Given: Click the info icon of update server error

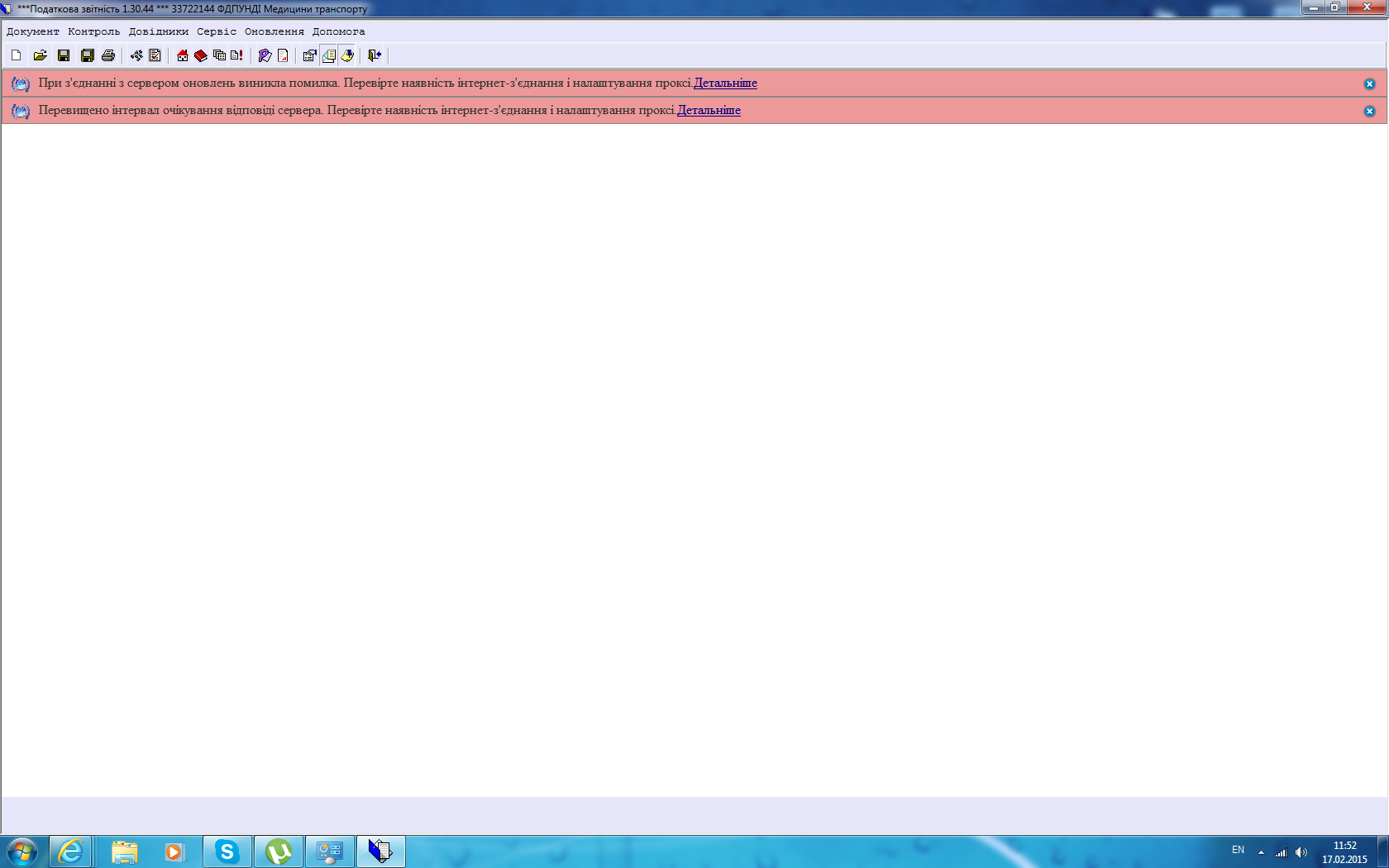Looking at the screenshot, I should pyautogui.click(x=21, y=83).
